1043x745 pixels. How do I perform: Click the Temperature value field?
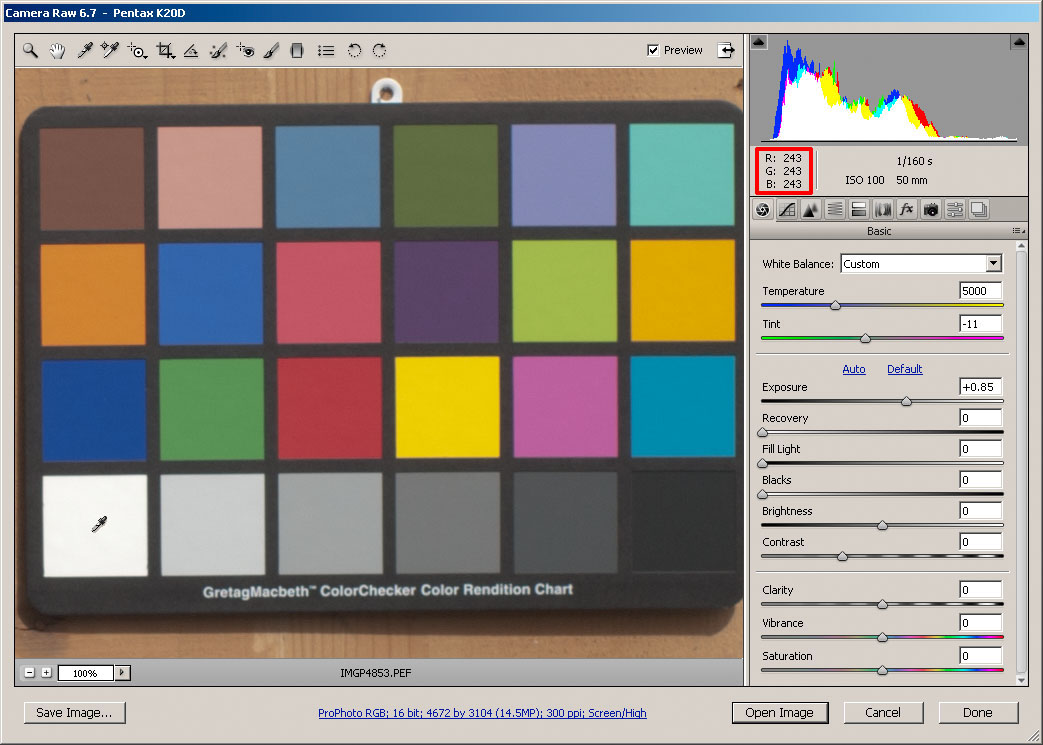980,291
